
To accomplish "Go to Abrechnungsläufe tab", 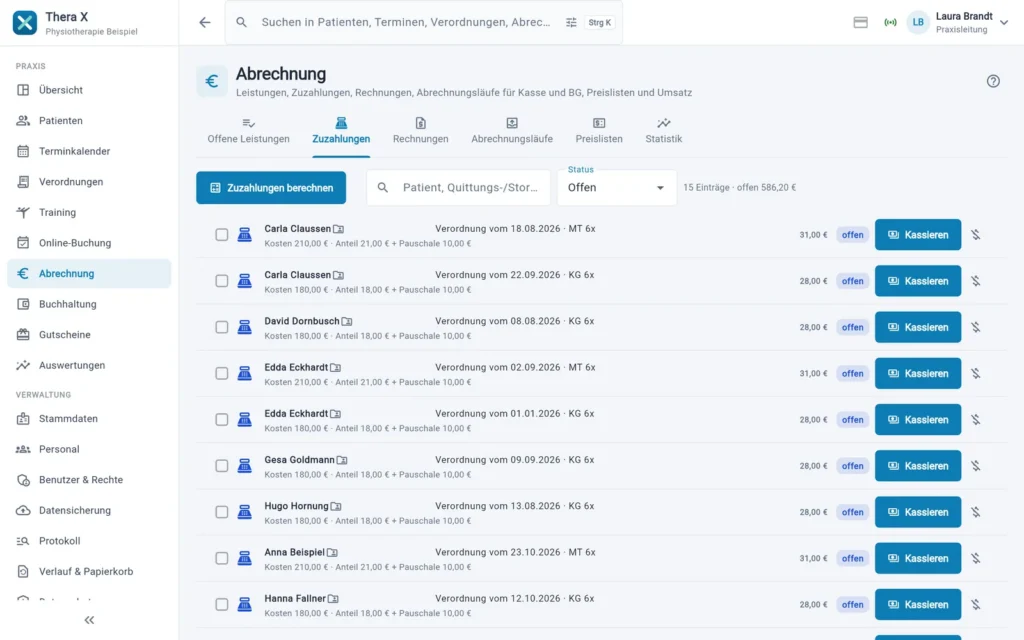I will tap(512, 131).
